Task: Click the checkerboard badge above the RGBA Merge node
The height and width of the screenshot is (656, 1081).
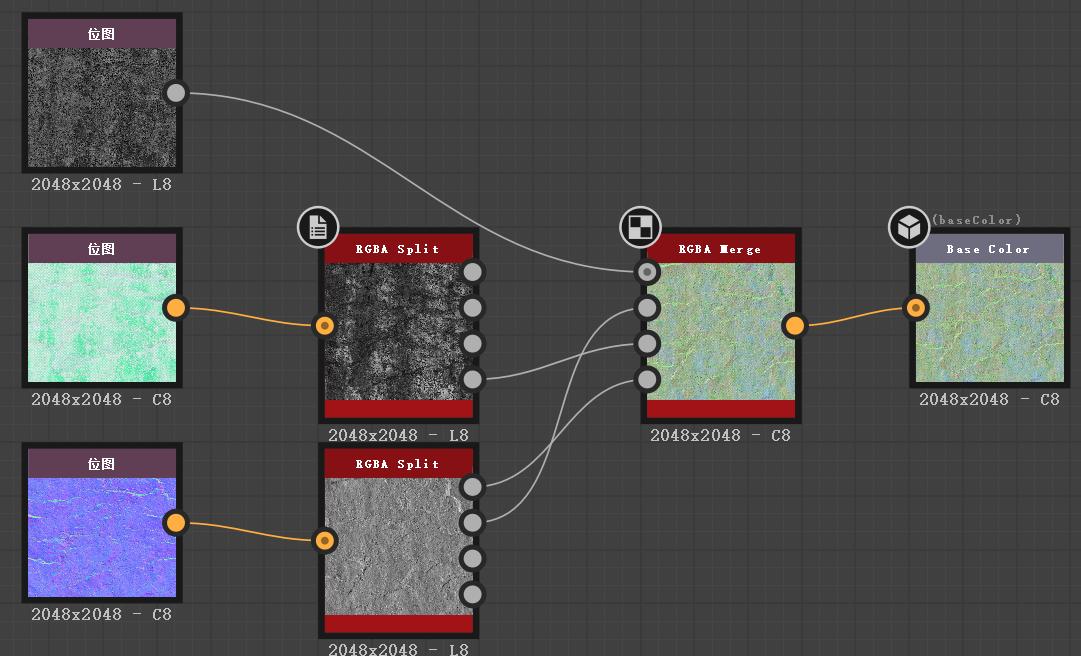Action: [x=640, y=227]
